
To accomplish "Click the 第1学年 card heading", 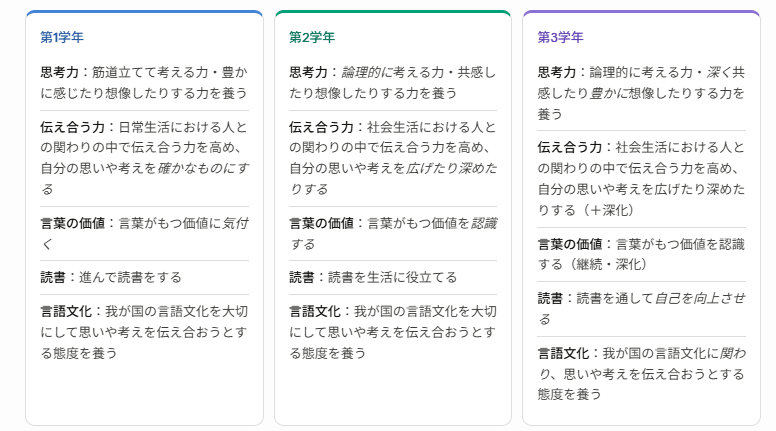I will point(62,37).
